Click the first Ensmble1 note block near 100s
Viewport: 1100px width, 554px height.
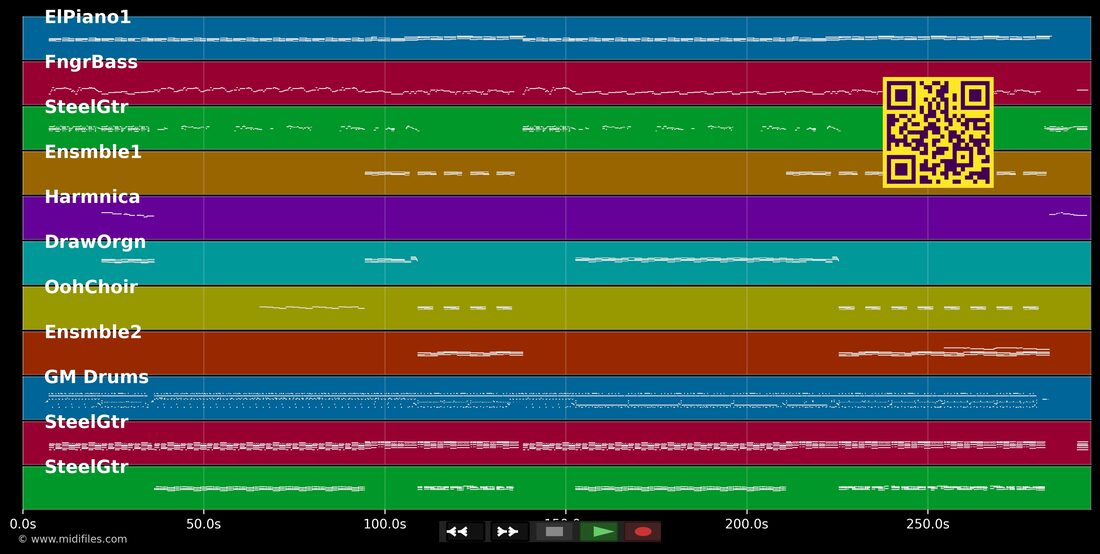(x=387, y=173)
